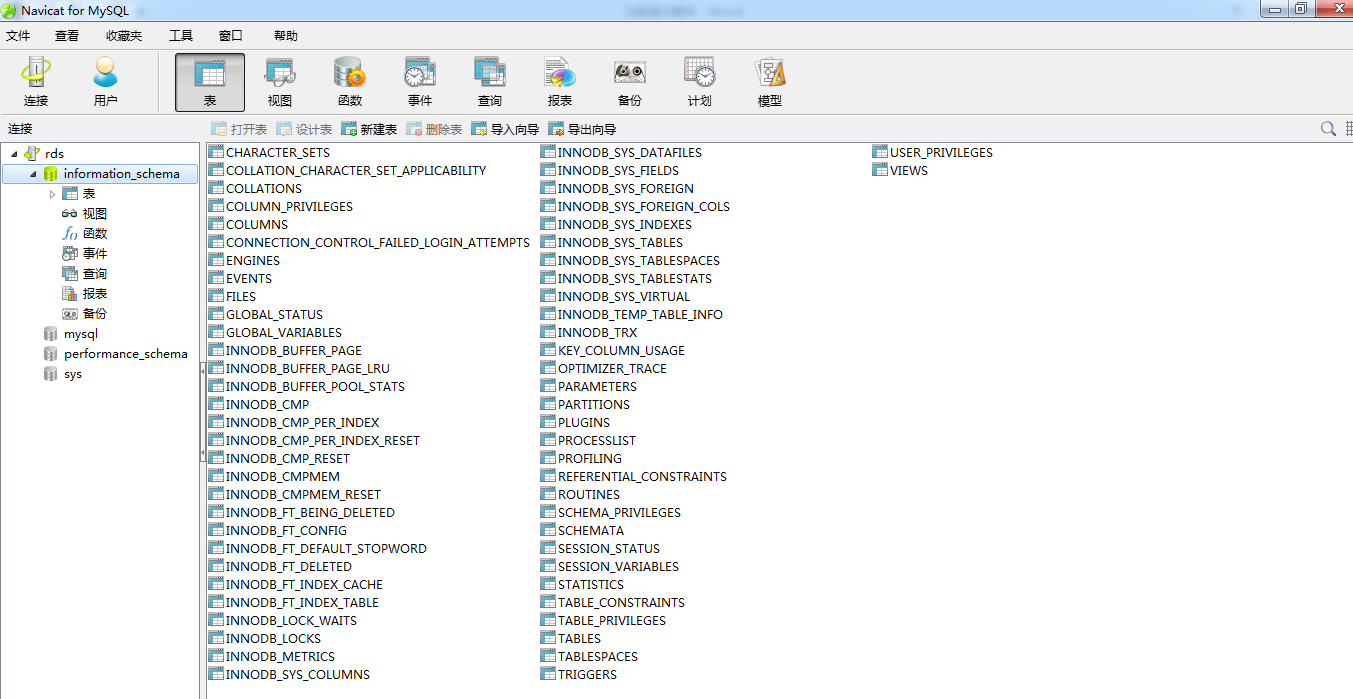
Task: Select the TABLESPACES table entry
Action: click(x=589, y=657)
